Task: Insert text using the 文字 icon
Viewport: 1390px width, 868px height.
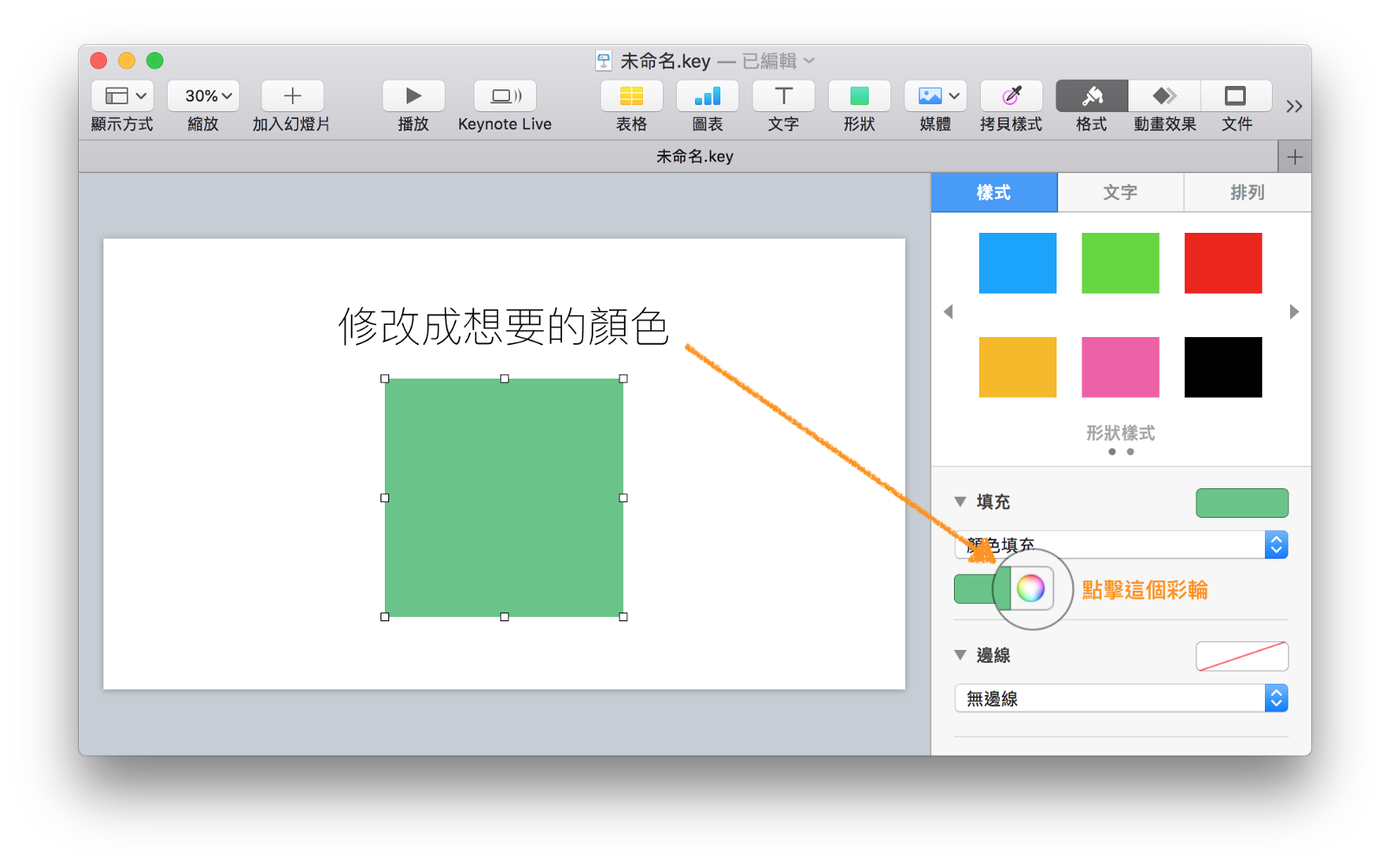Action: (782, 96)
